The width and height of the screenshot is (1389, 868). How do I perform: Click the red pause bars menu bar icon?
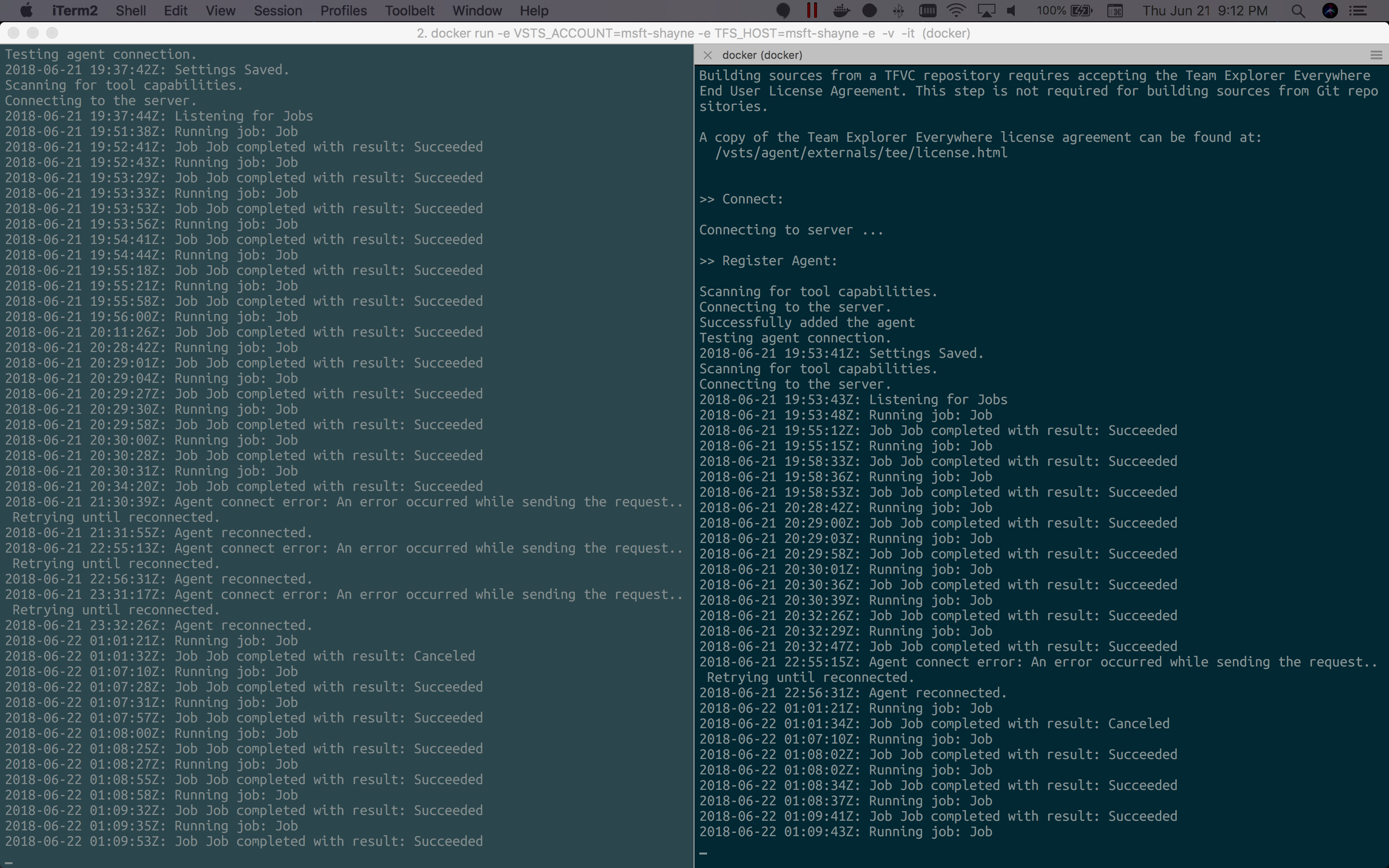[812, 10]
